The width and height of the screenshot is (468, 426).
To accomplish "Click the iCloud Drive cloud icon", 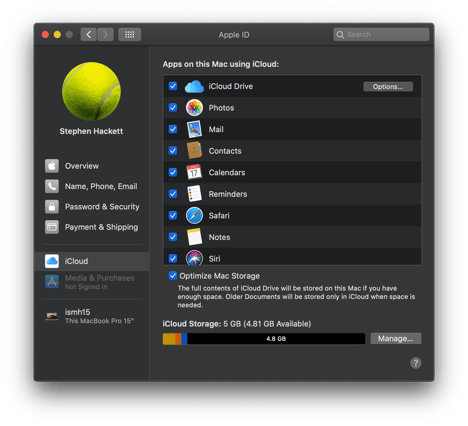I will tap(194, 86).
